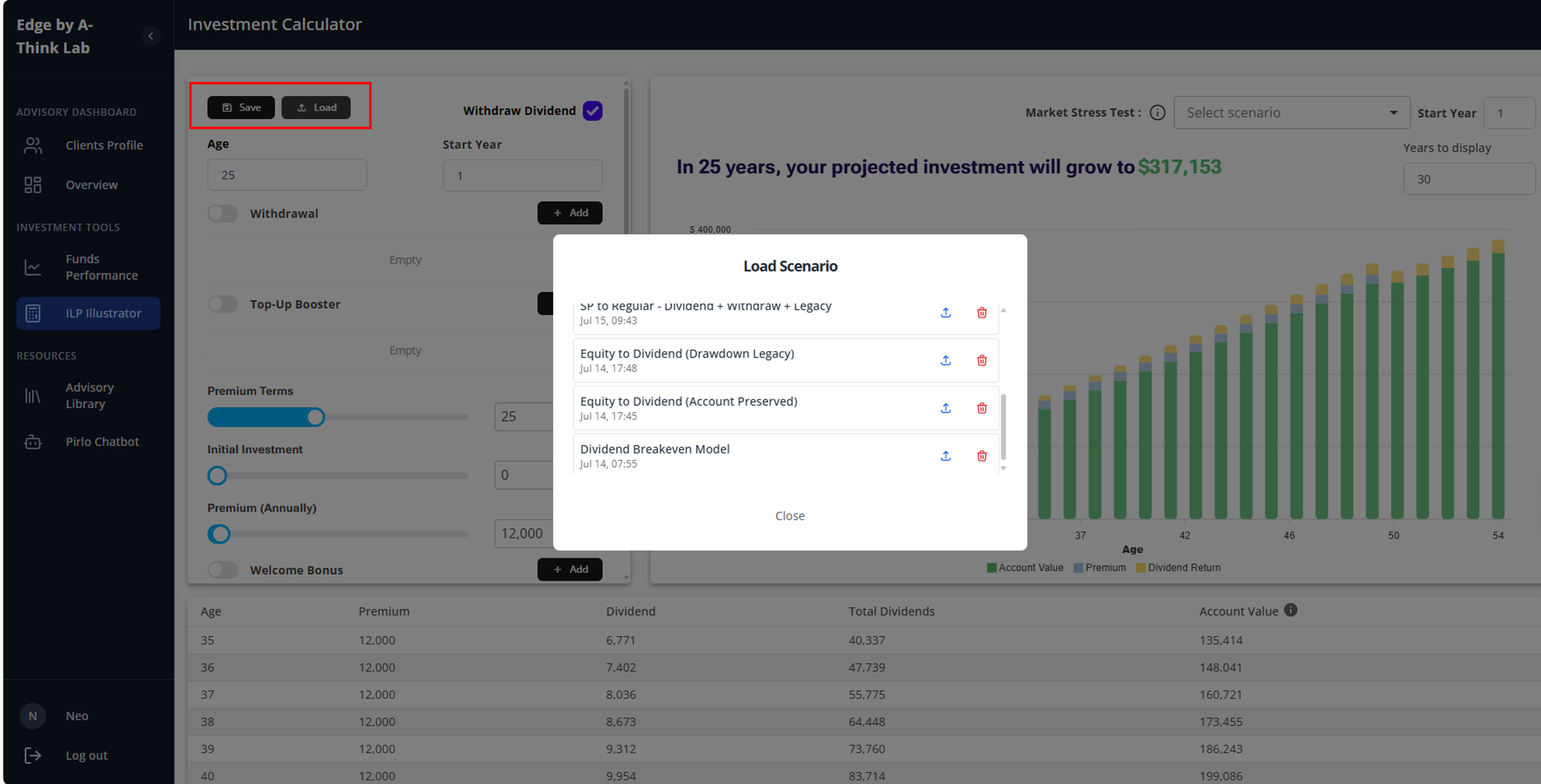This screenshot has height=784, width=1541.
Task: Delete the SP to Regular scenario
Action: 982,312
